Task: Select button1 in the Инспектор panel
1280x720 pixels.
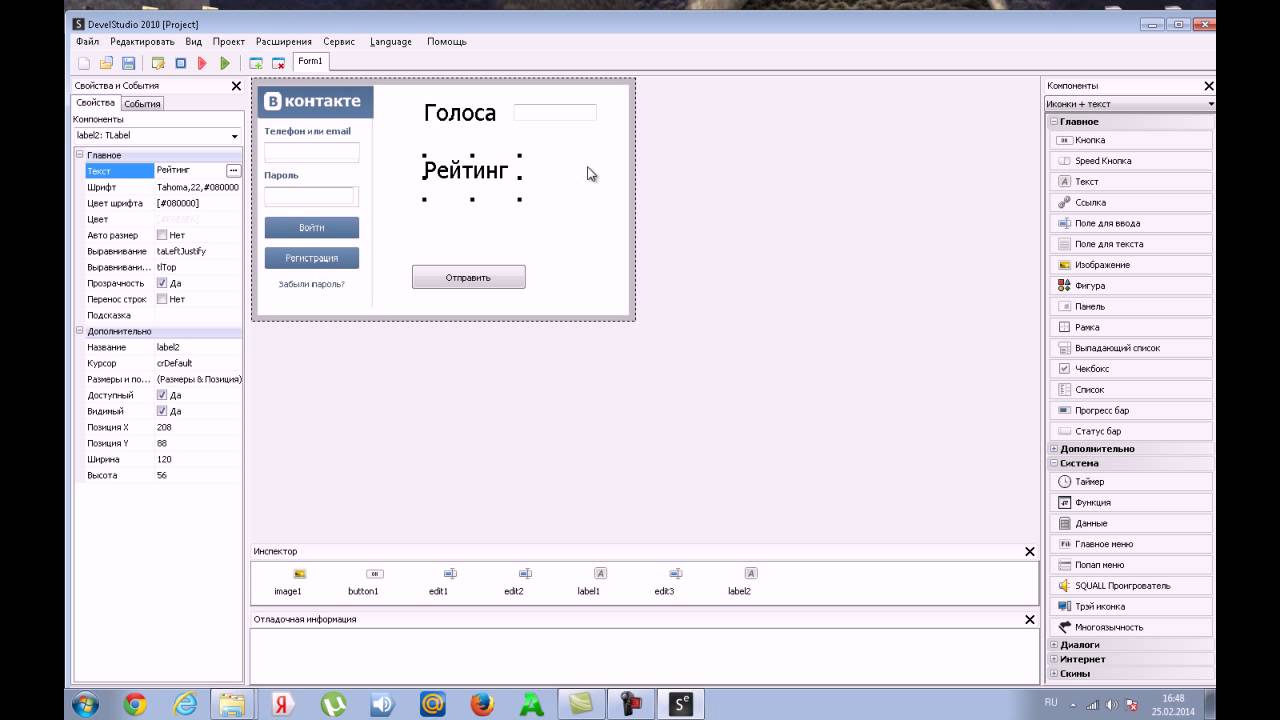Action: [363, 581]
